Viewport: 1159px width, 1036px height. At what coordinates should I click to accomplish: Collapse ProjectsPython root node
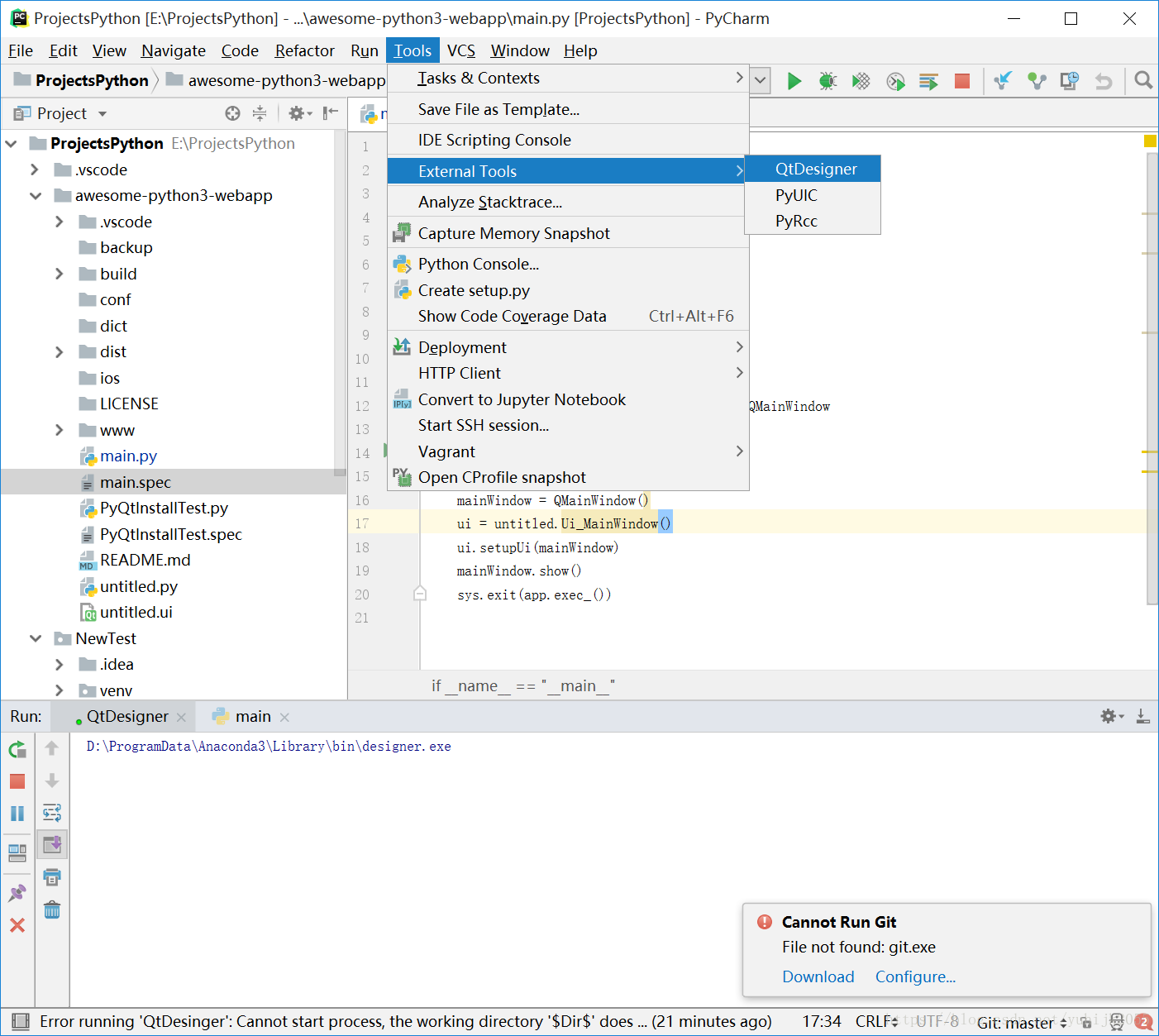point(11,144)
